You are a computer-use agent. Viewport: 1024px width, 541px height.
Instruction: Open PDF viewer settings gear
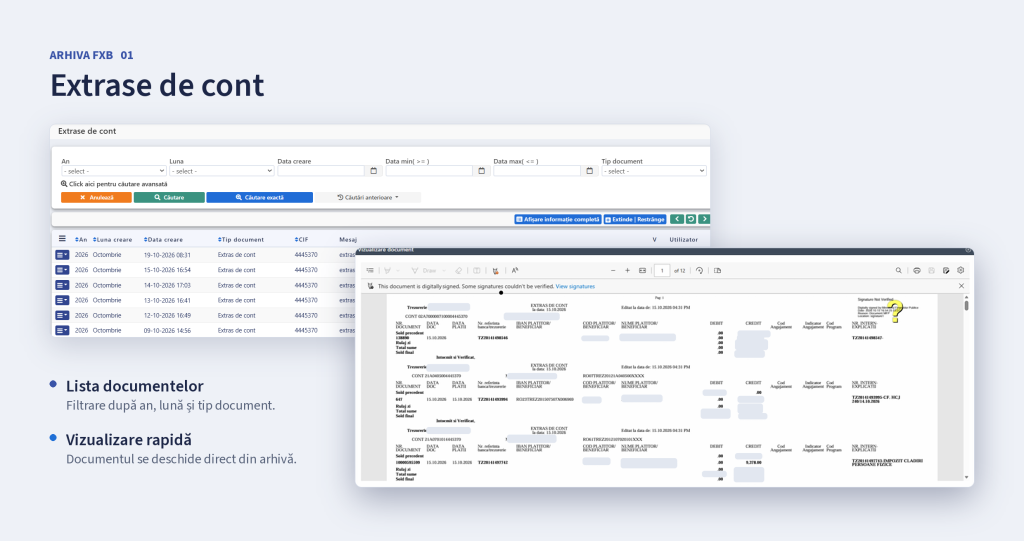tap(961, 270)
